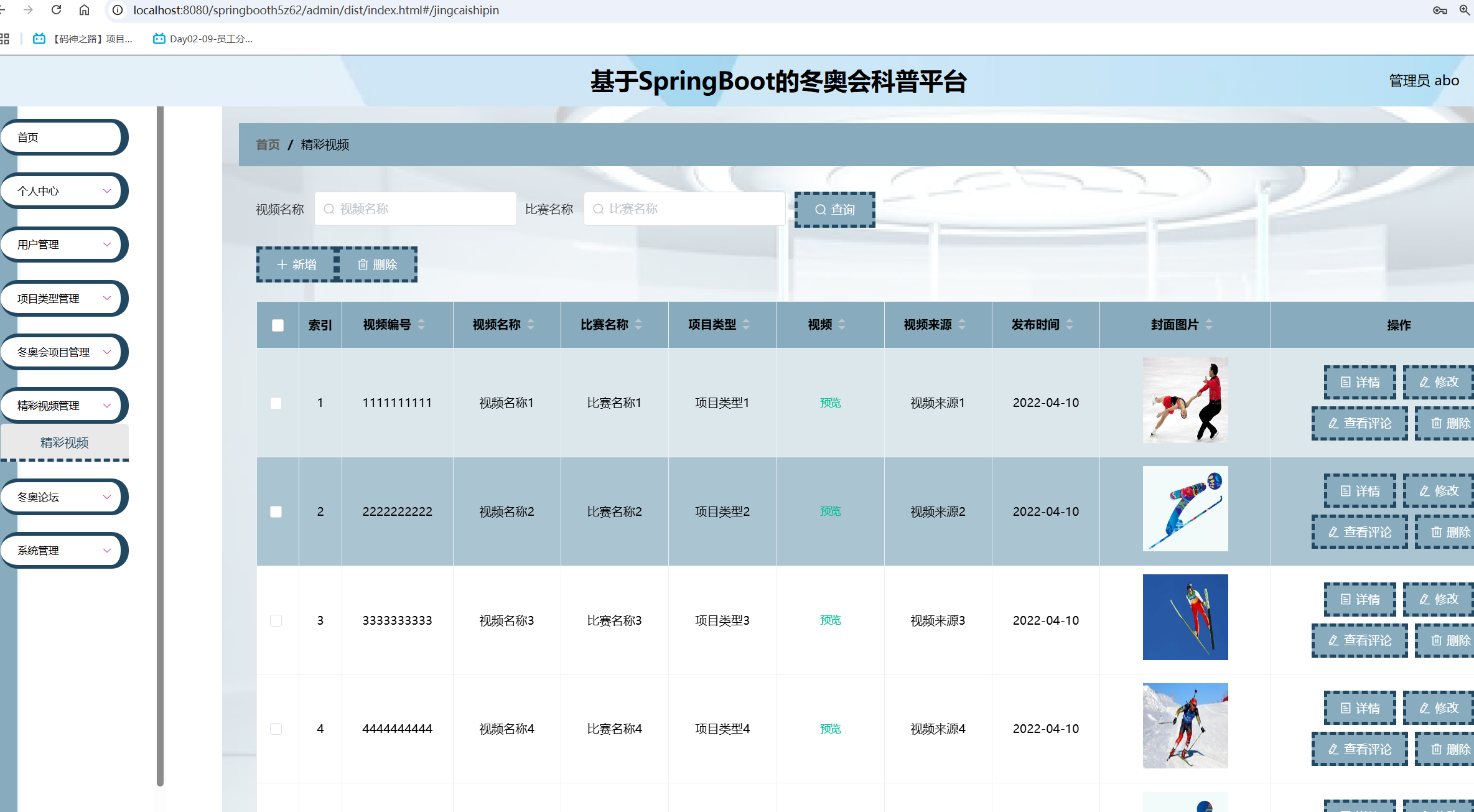1474x812 pixels.
Task: Click the 删除 batch delete button
Action: point(377,264)
